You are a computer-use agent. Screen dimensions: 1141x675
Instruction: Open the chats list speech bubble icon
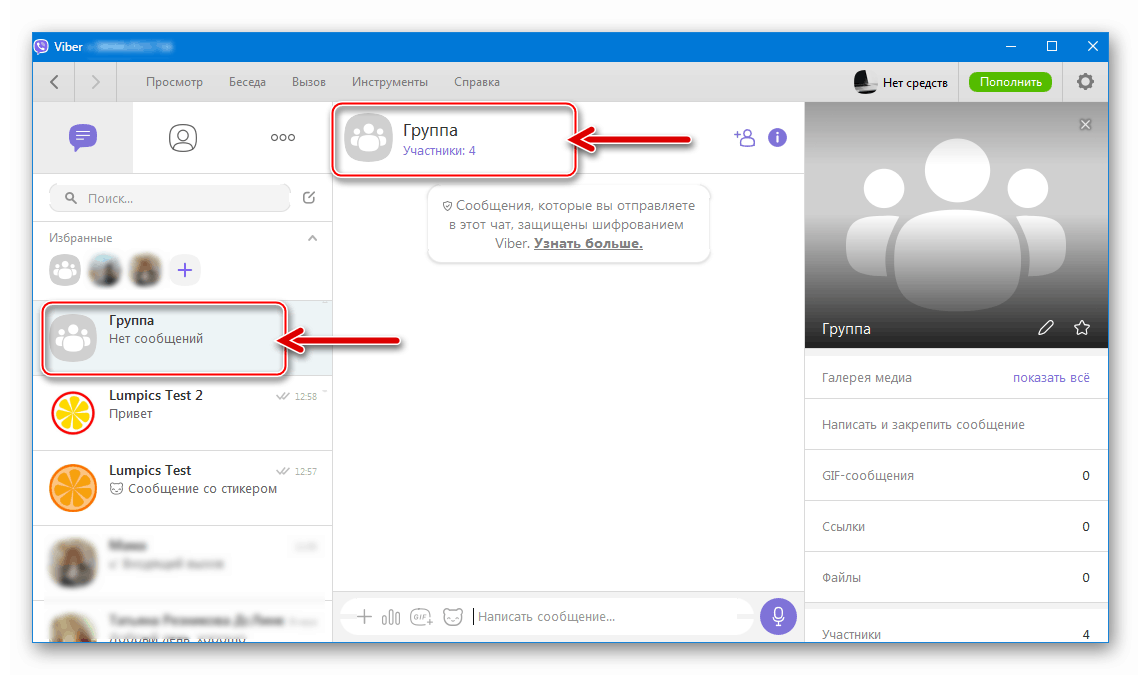pyautogui.click(x=83, y=138)
